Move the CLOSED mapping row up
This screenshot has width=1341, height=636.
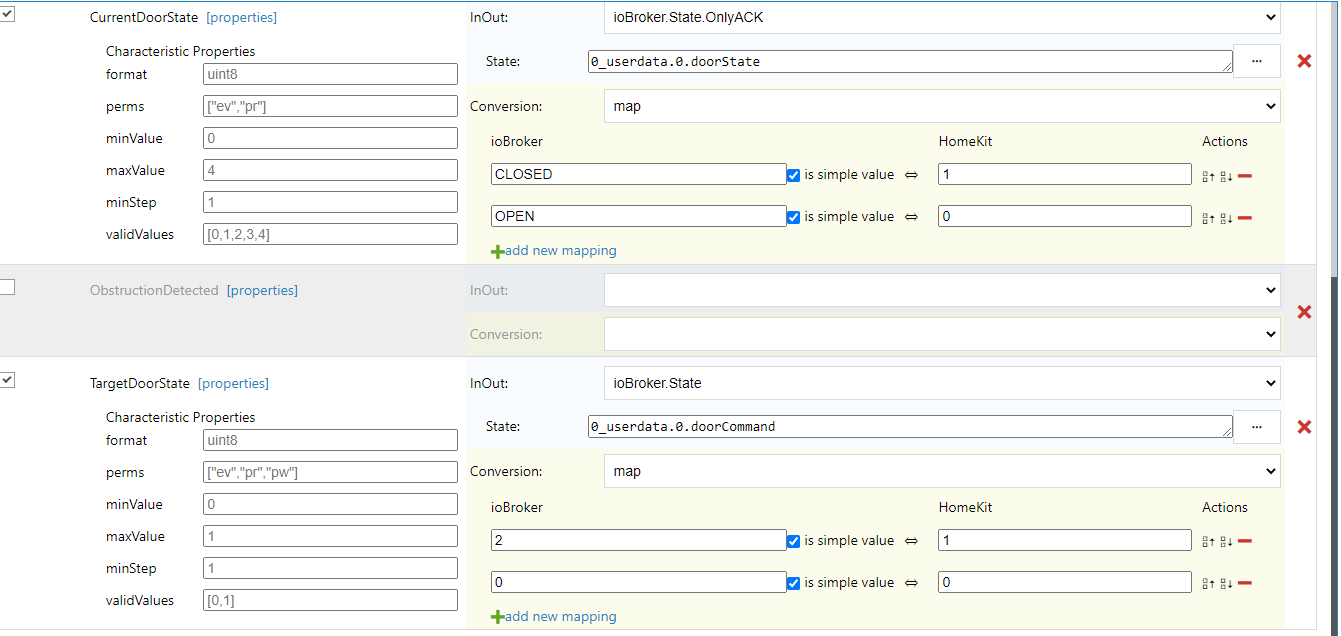1208,176
